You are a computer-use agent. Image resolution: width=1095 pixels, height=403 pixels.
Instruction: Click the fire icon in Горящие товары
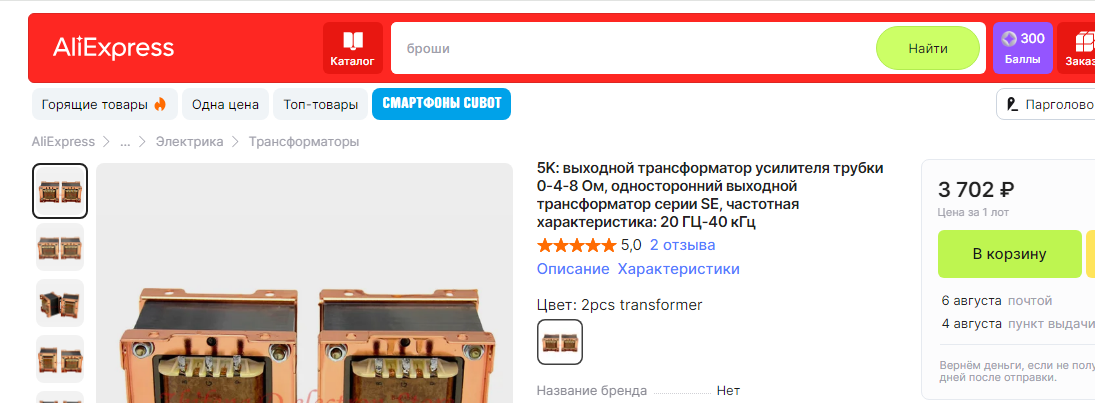coord(161,105)
